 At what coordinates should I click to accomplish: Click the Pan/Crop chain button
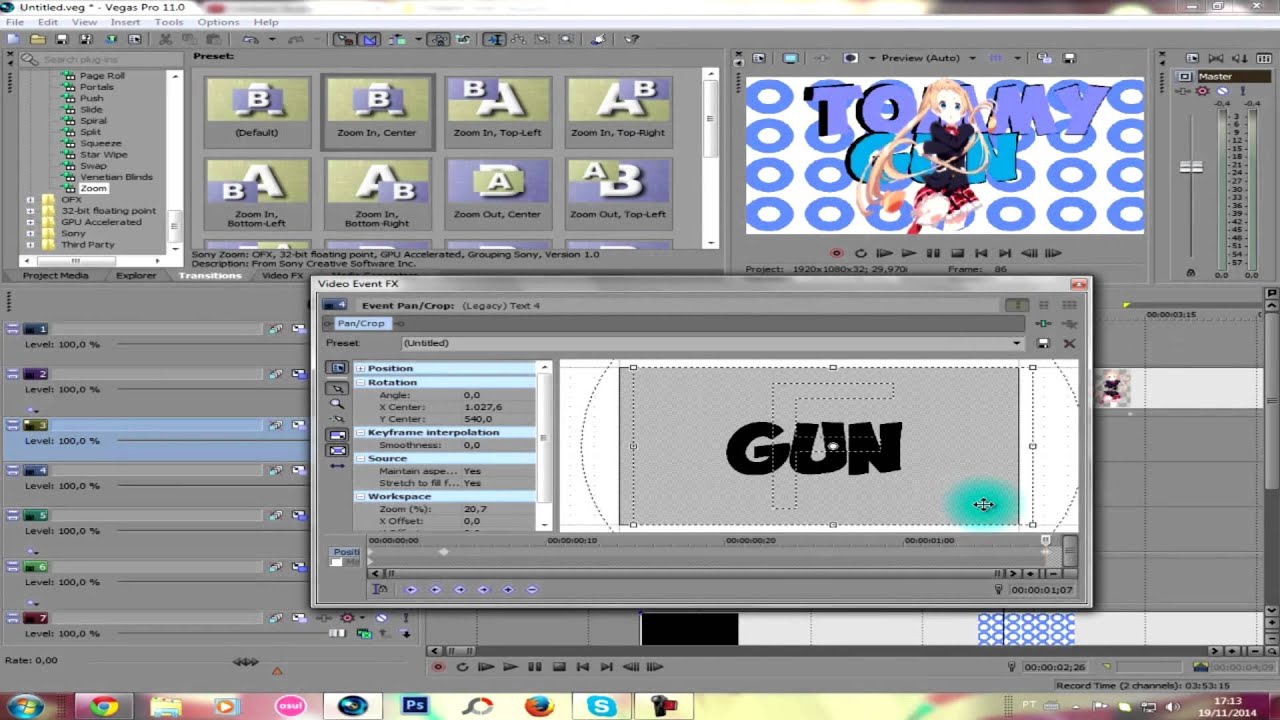point(361,323)
